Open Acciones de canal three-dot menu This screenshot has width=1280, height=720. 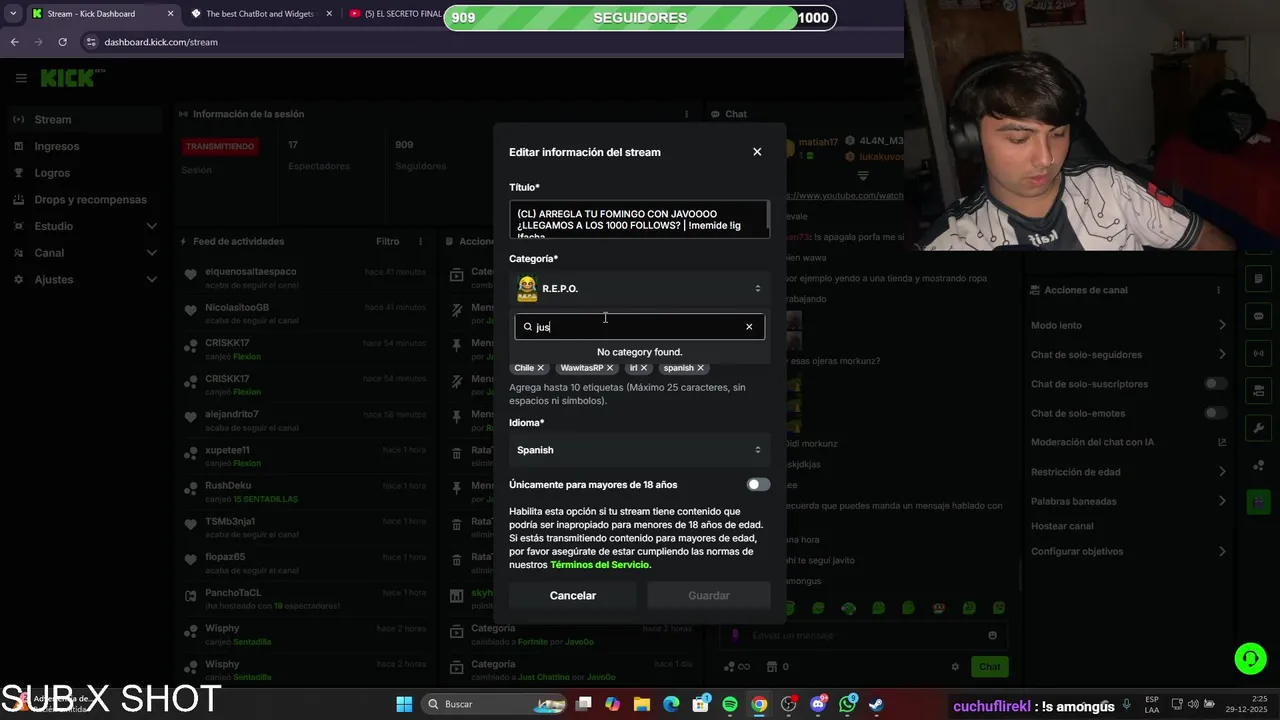click(x=1218, y=290)
